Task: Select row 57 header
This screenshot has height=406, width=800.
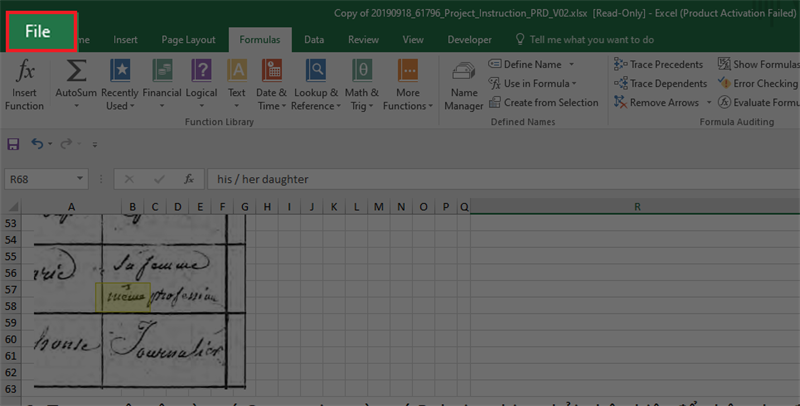Action: (11, 290)
